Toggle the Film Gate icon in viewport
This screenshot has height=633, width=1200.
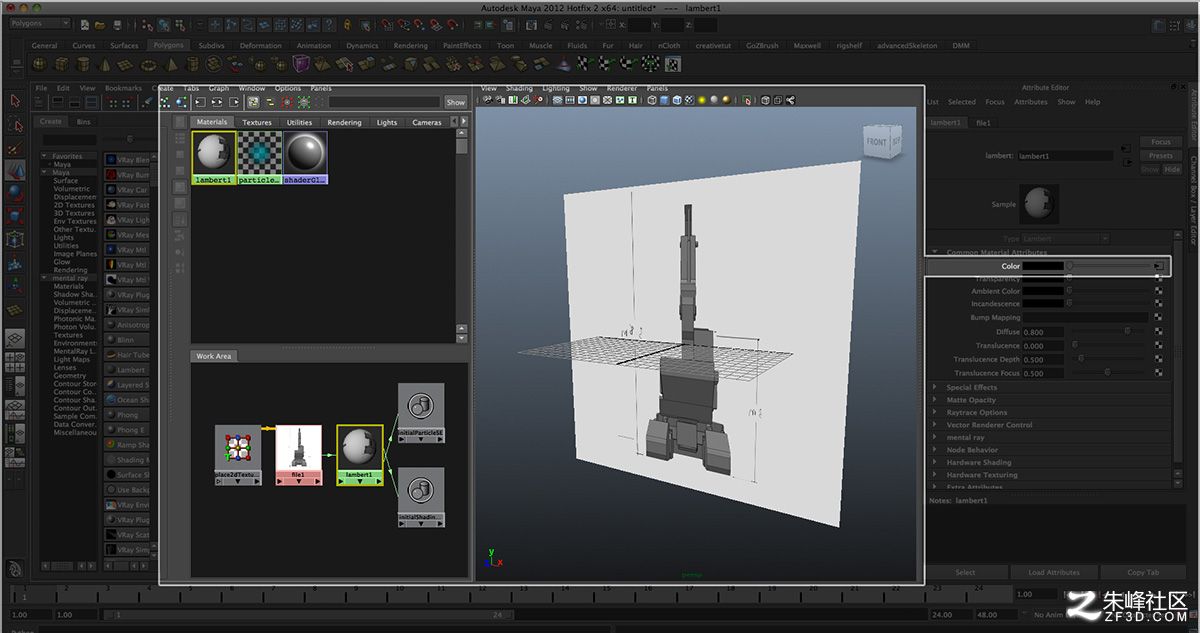coord(570,100)
